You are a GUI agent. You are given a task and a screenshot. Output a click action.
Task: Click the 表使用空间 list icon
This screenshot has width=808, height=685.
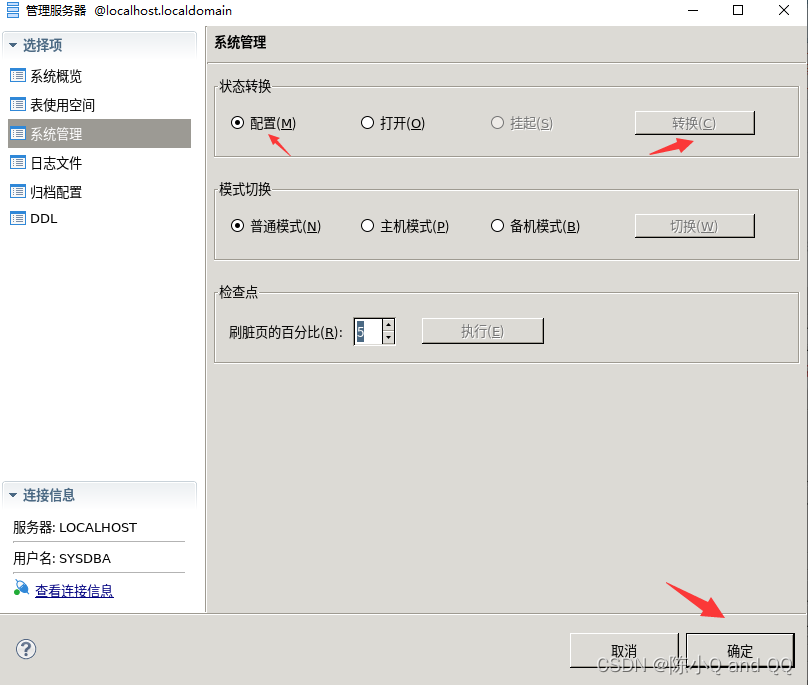(18, 105)
